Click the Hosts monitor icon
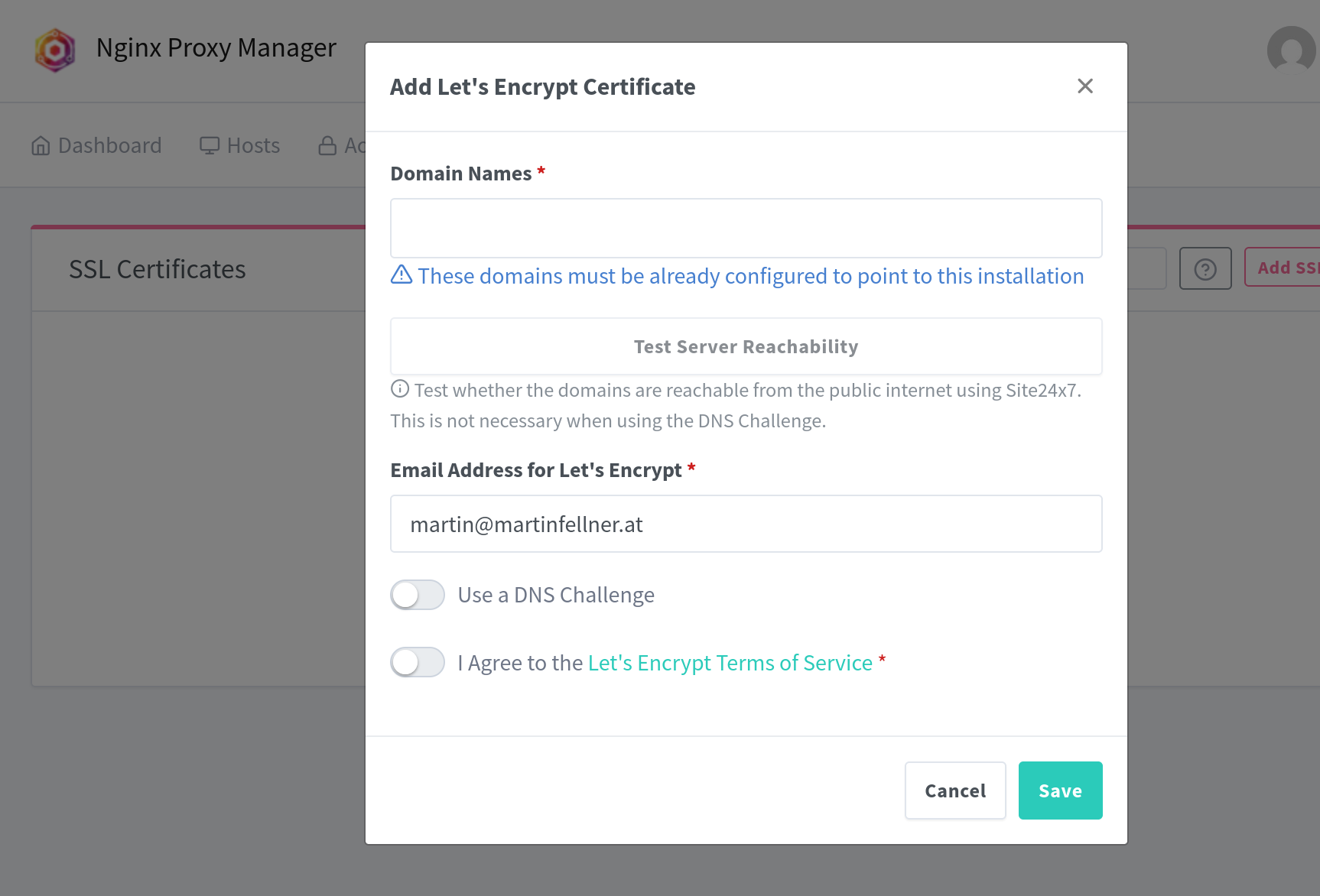 click(210, 145)
